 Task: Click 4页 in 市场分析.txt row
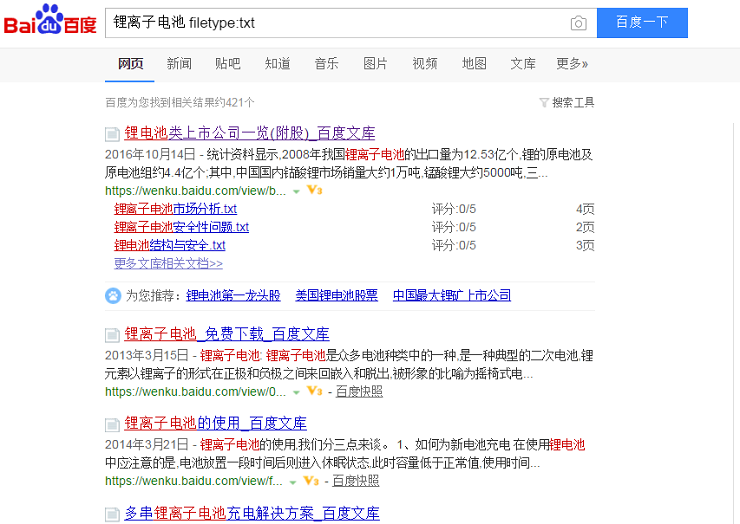point(585,209)
